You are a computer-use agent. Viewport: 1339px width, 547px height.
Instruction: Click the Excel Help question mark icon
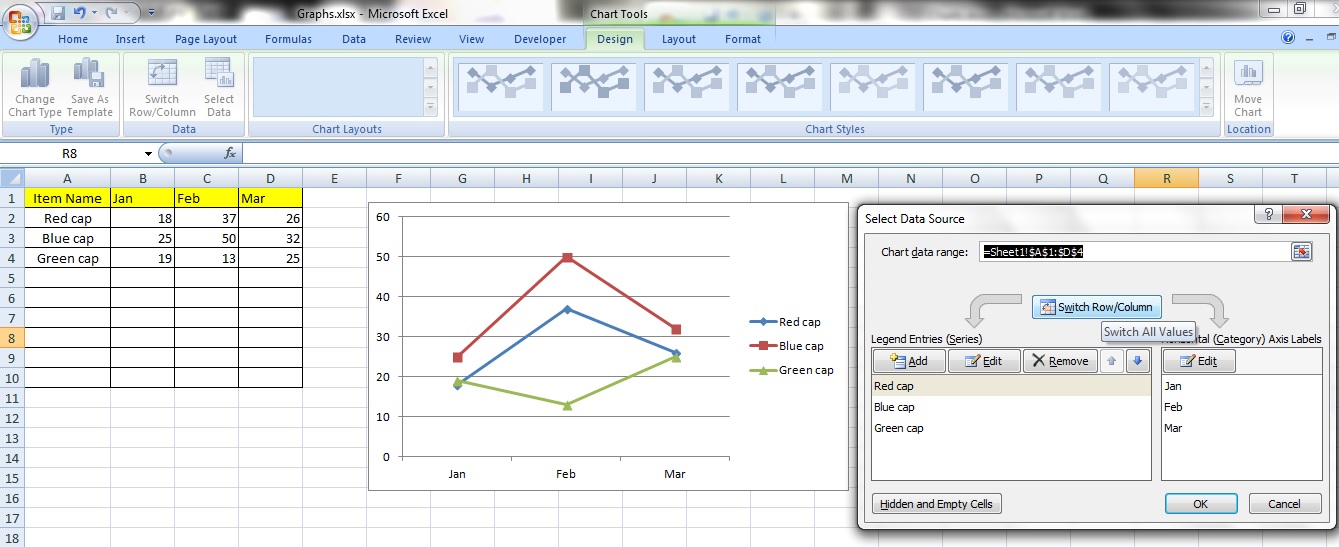pyautogui.click(x=1288, y=38)
